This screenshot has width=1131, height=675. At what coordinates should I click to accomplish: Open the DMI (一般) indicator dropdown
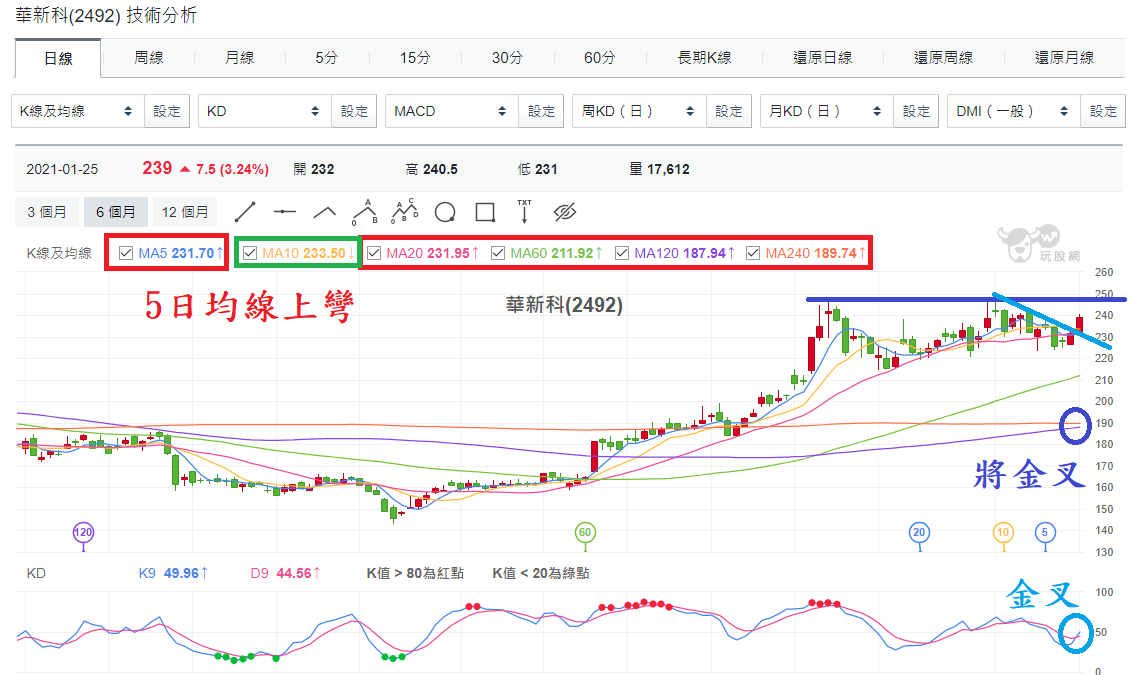tap(1013, 111)
